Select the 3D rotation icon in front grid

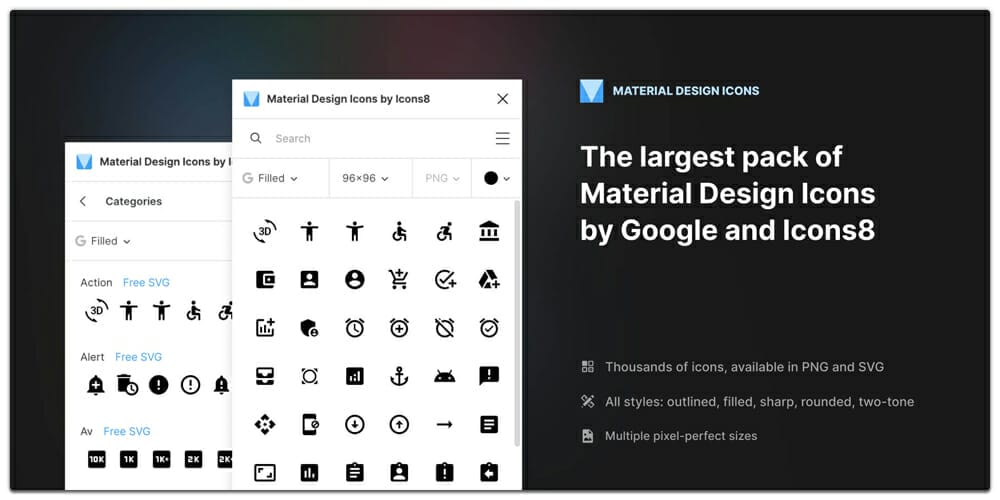pyautogui.click(x=265, y=231)
